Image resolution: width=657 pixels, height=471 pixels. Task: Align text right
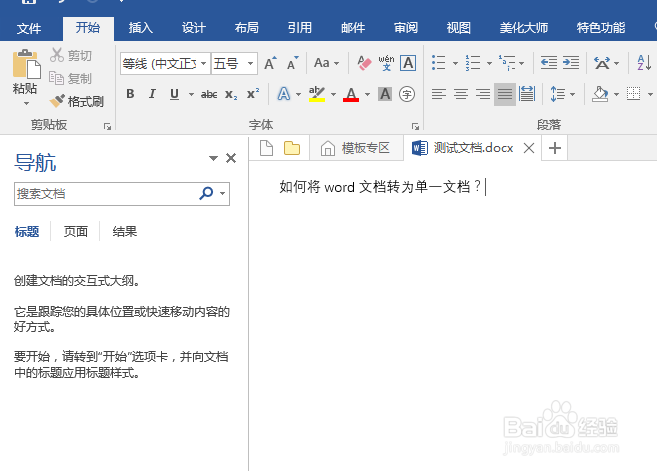pyautogui.click(x=483, y=94)
